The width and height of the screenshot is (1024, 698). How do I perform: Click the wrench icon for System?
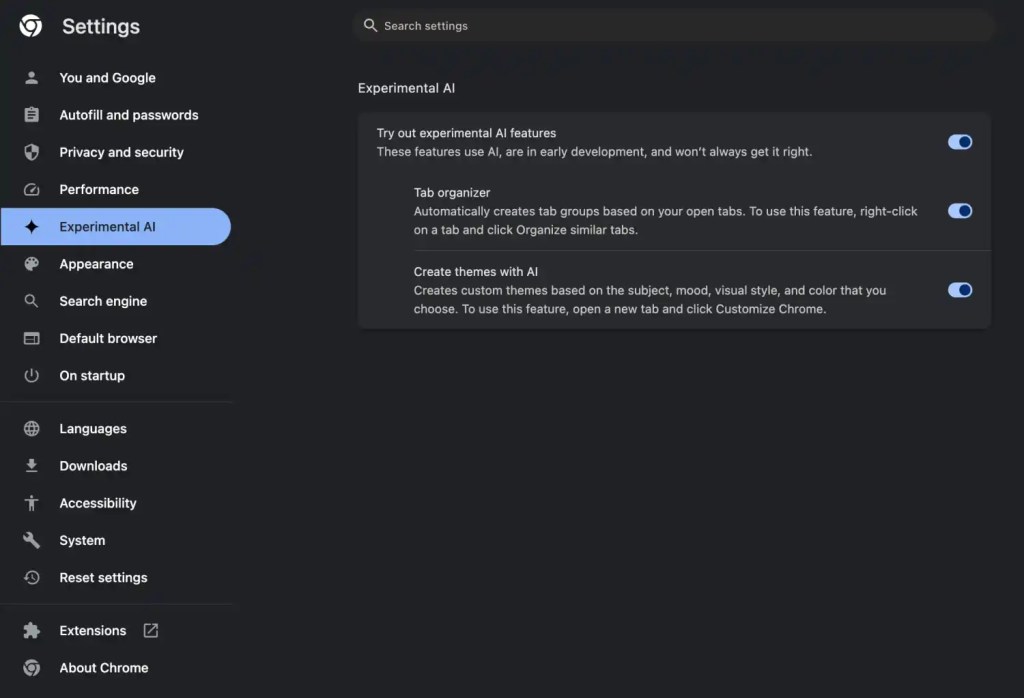click(31, 540)
